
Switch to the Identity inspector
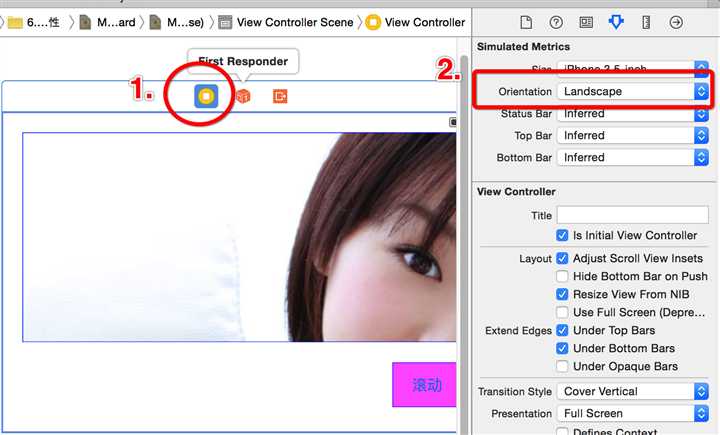point(586,22)
